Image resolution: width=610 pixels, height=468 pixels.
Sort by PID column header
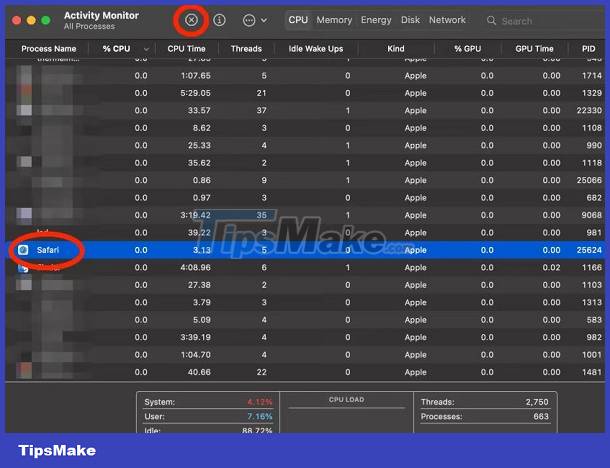tap(588, 49)
